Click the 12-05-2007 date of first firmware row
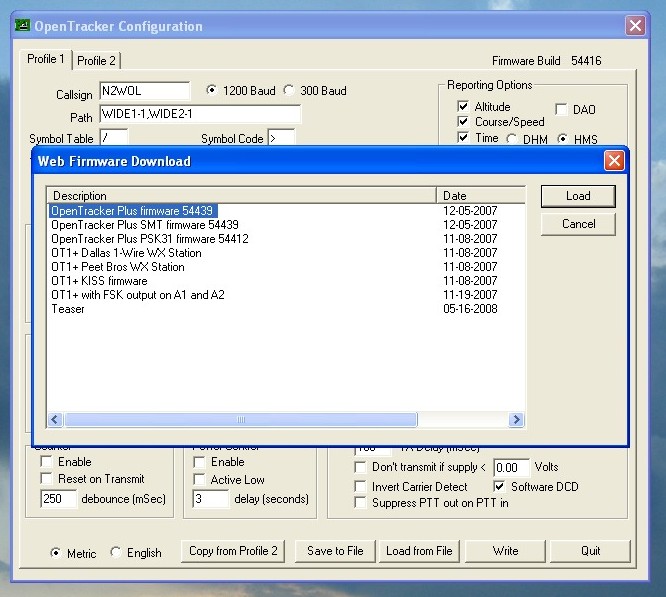 point(470,211)
